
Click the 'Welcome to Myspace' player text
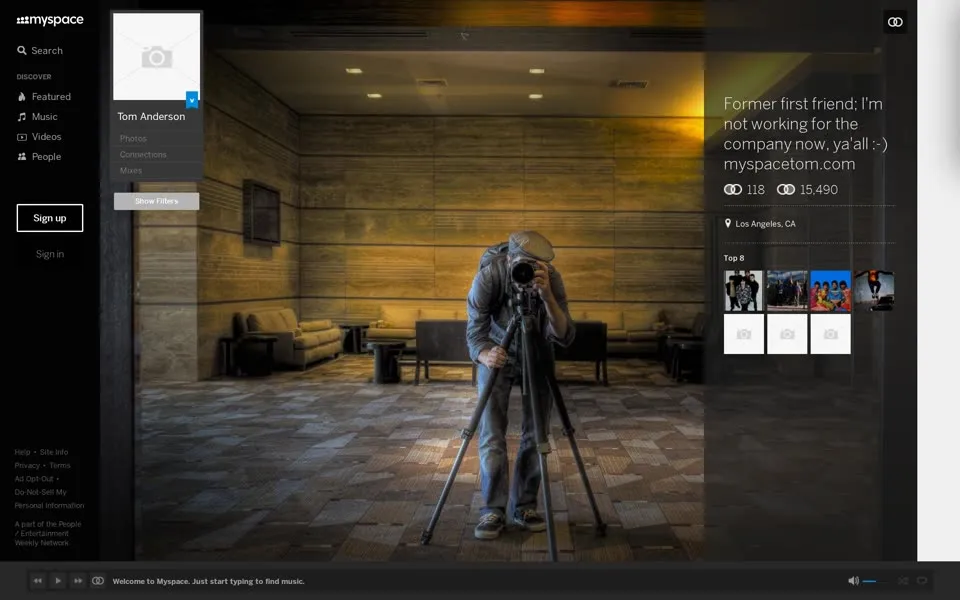[208, 582]
